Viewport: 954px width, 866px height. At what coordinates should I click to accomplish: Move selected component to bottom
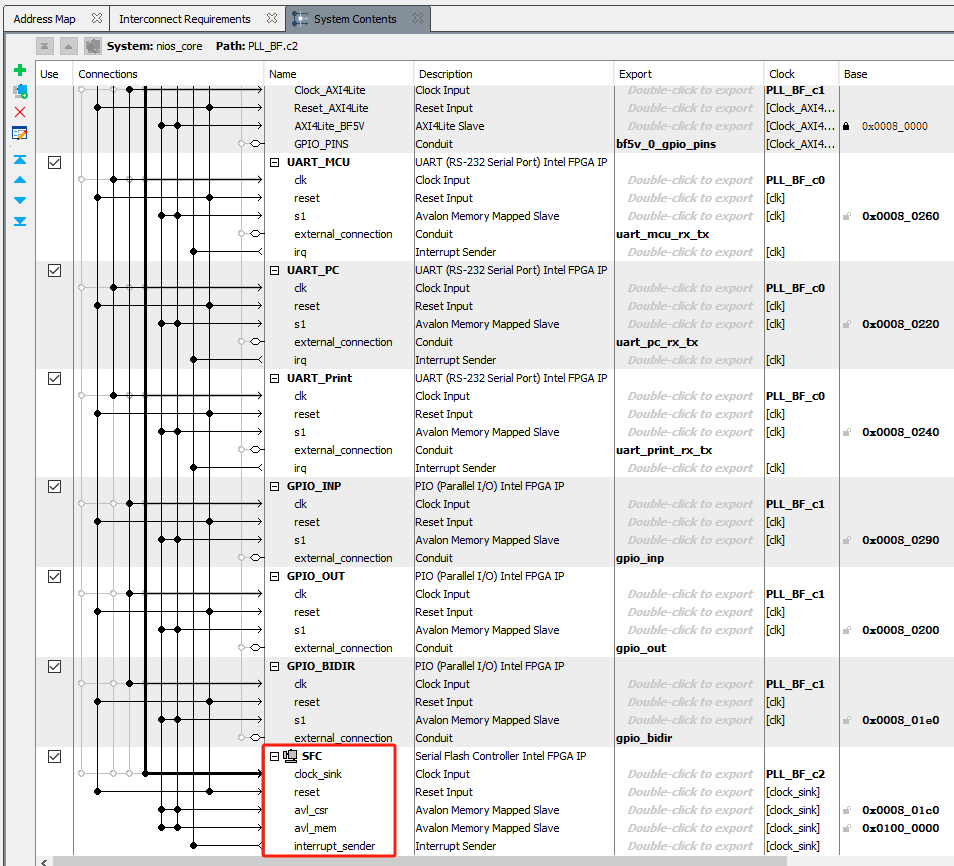[19, 222]
